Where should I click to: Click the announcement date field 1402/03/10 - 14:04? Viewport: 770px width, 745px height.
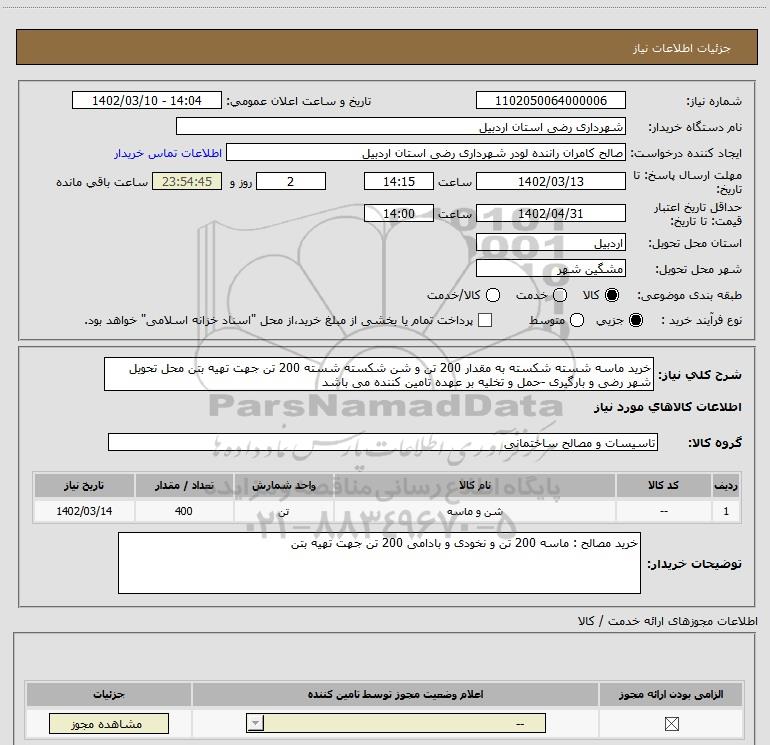pyautogui.click(x=147, y=101)
